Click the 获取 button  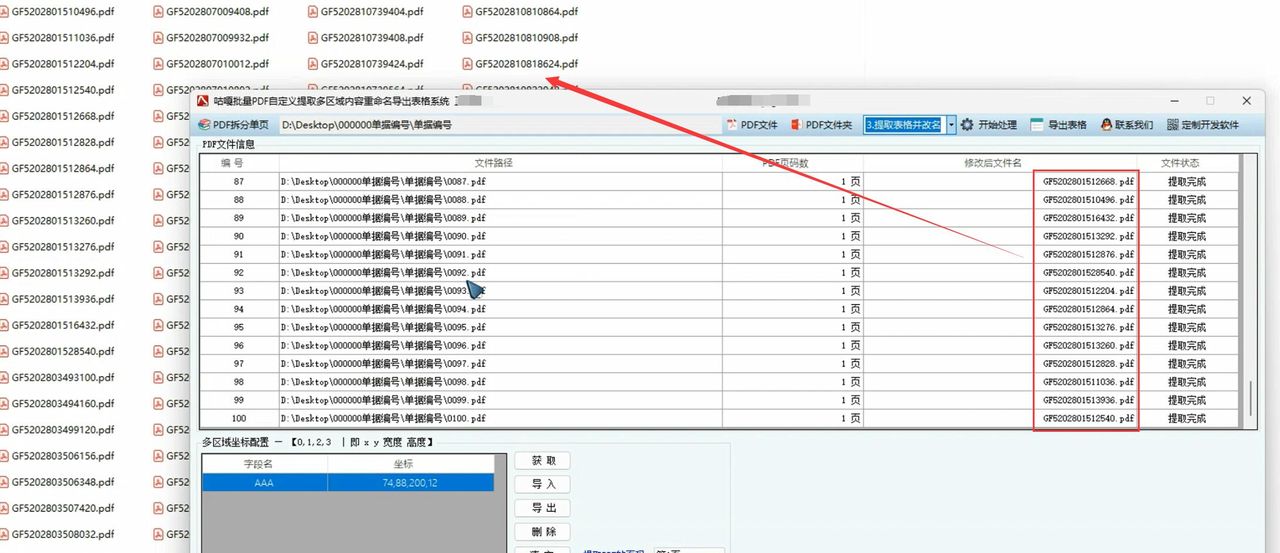point(543,461)
